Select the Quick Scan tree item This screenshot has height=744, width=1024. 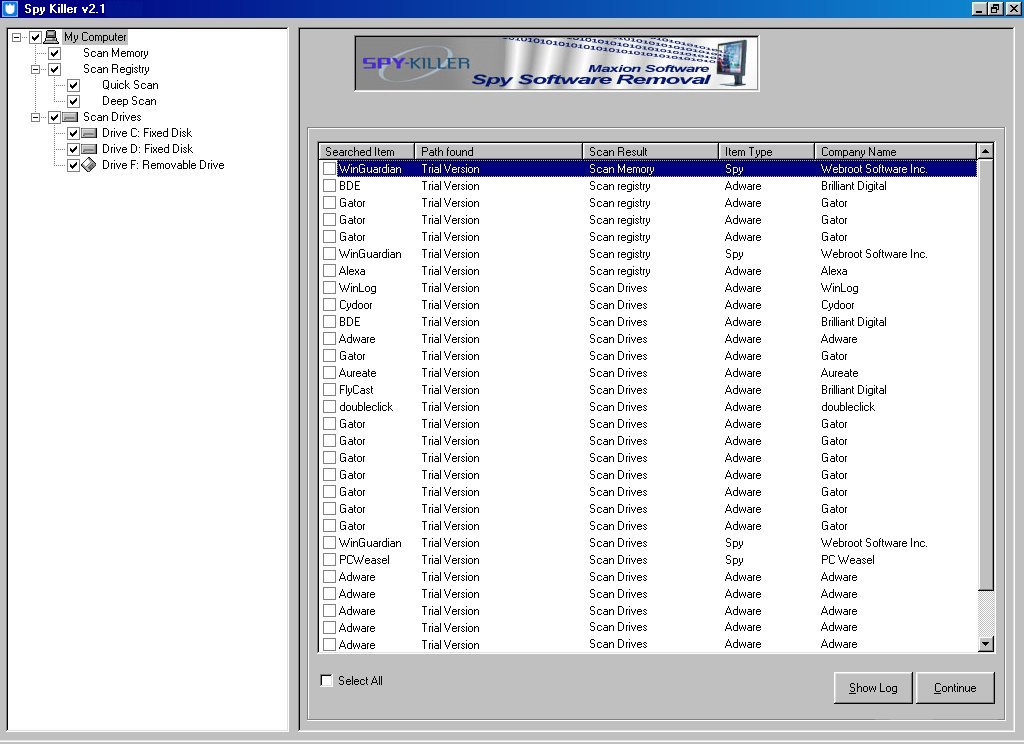click(130, 85)
